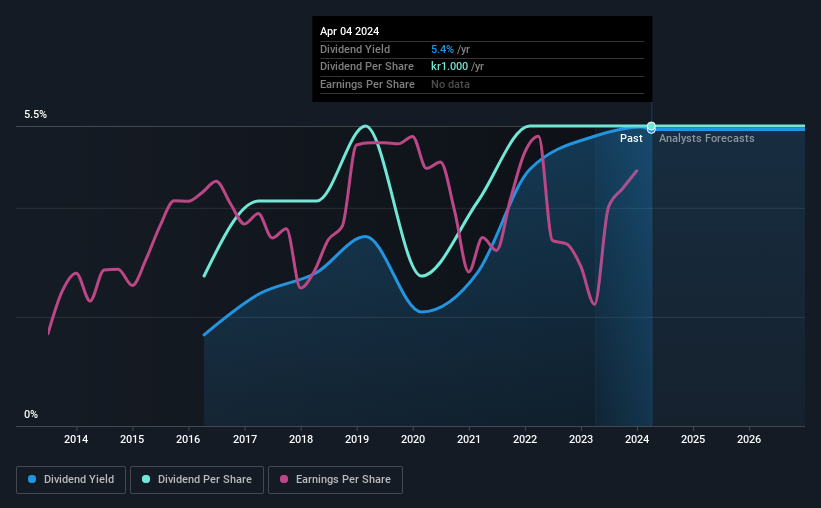Click the 5.4% dividend yield value

click(442, 49)
